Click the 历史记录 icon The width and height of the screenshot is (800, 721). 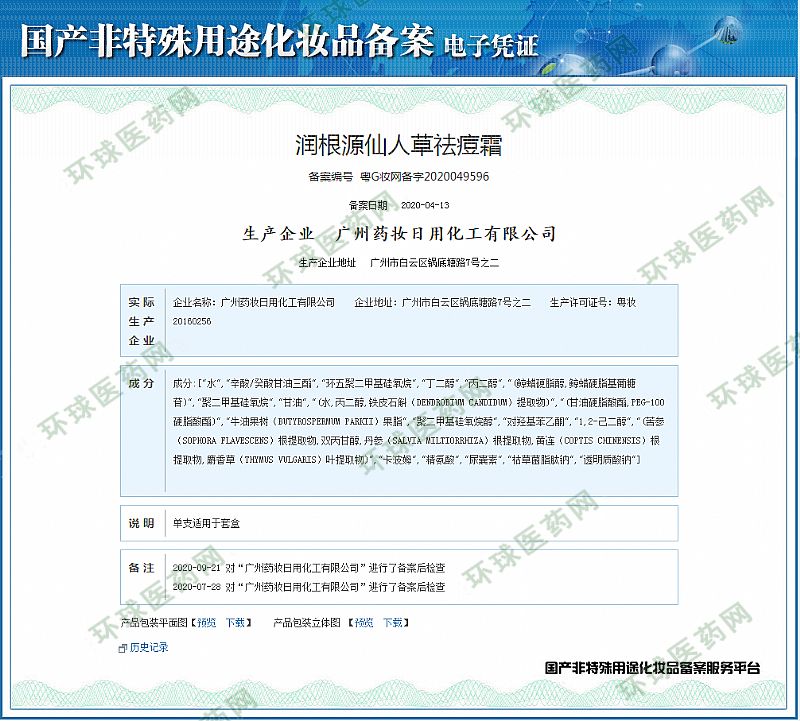click(x=123, y=647)
